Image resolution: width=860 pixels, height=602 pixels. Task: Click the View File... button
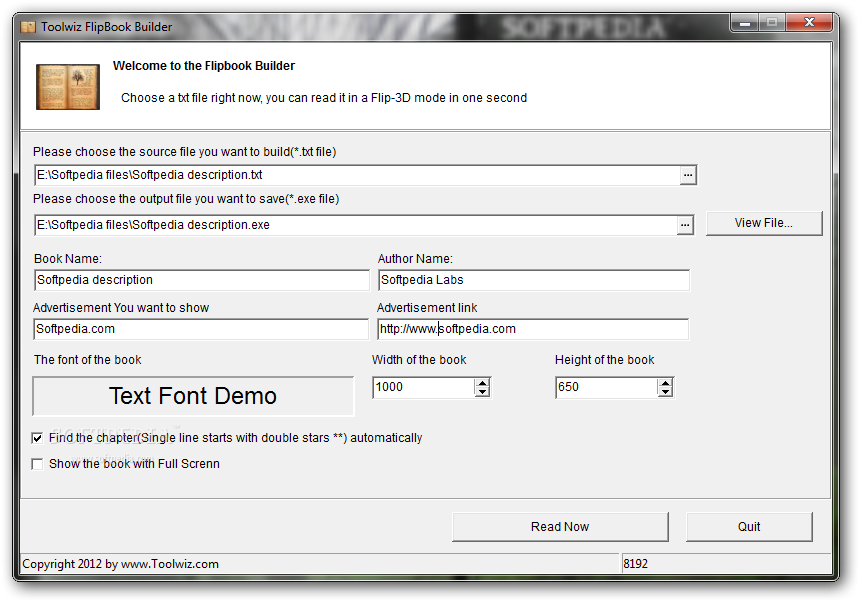(764, 223)
